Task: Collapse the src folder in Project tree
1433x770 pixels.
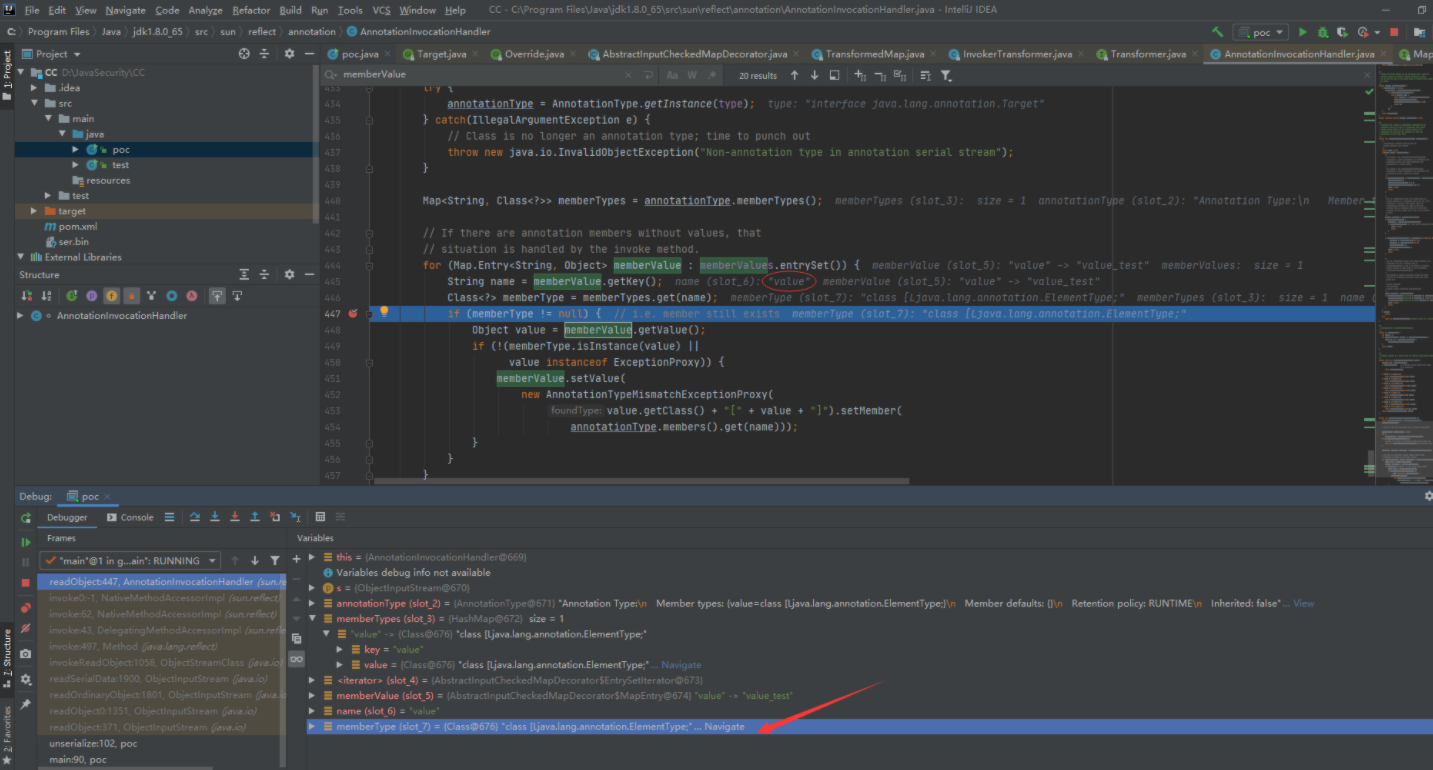Action: tap(36, 103)
